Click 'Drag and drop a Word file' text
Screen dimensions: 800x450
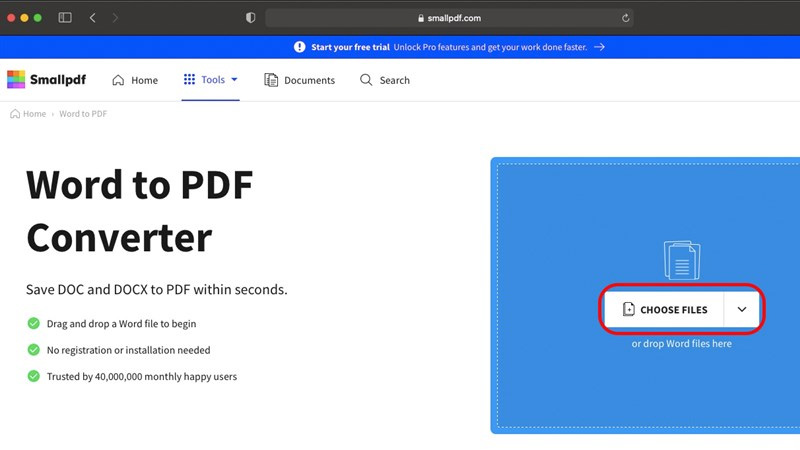(x=121, y=323)
